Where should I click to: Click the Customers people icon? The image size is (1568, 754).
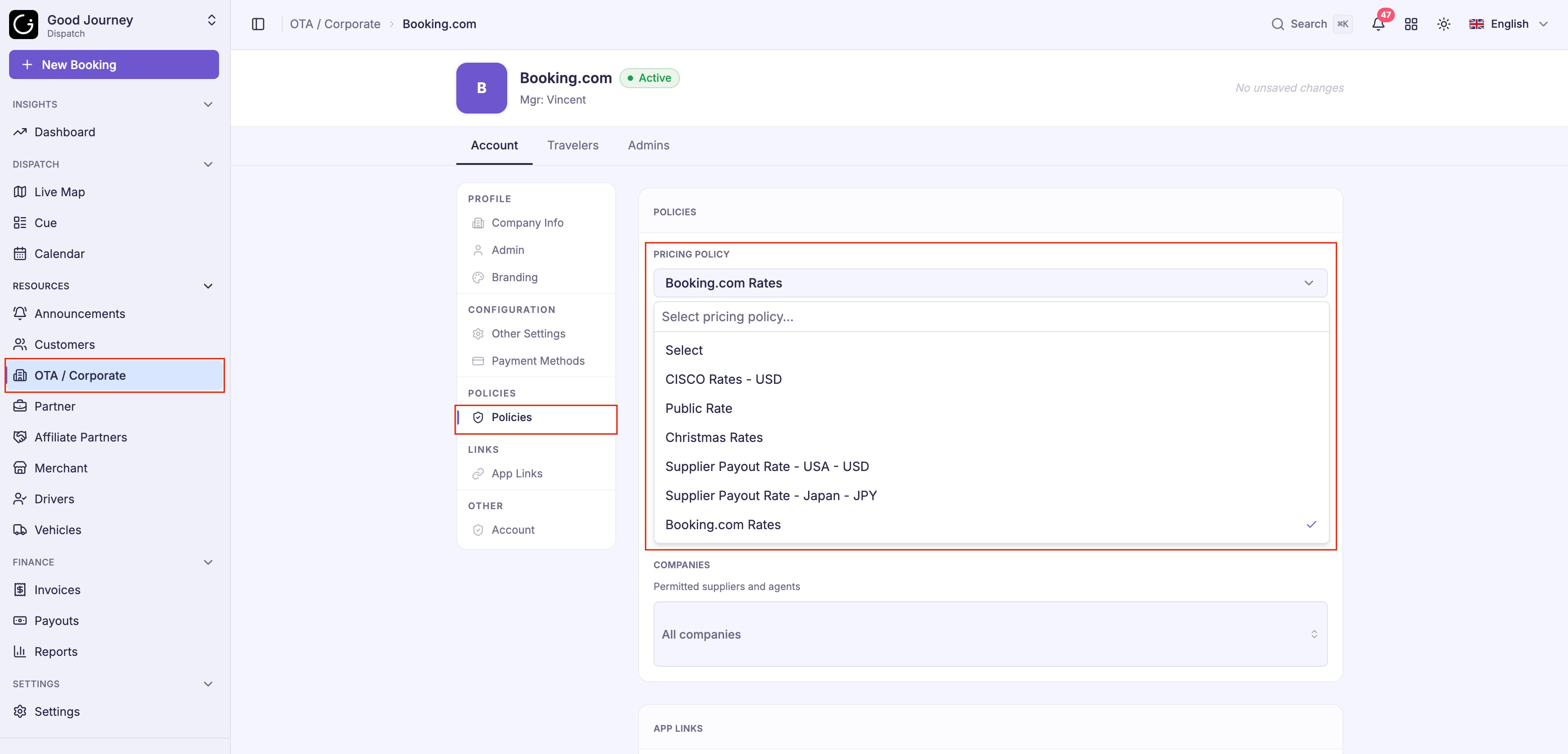click(20, 344)
